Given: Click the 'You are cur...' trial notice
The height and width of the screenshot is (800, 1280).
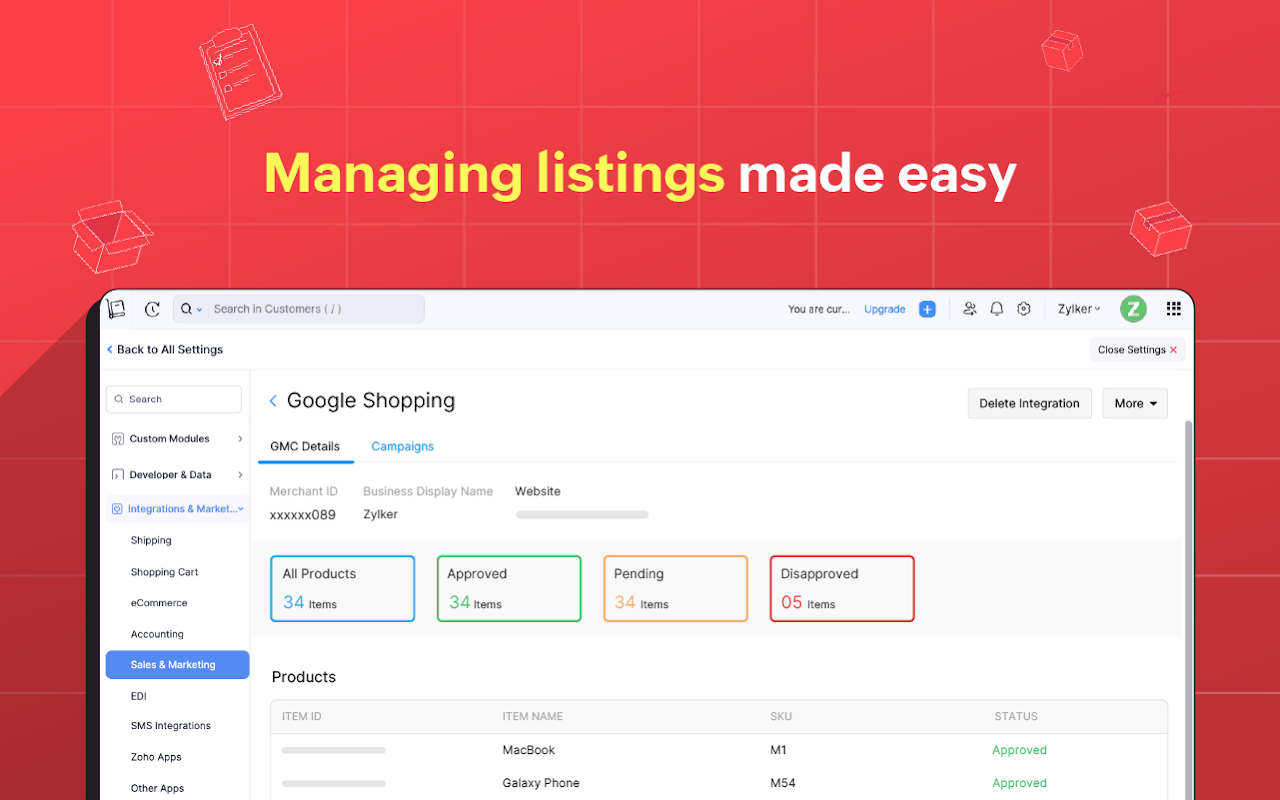Looking at the screenshot, I should 819,309.
